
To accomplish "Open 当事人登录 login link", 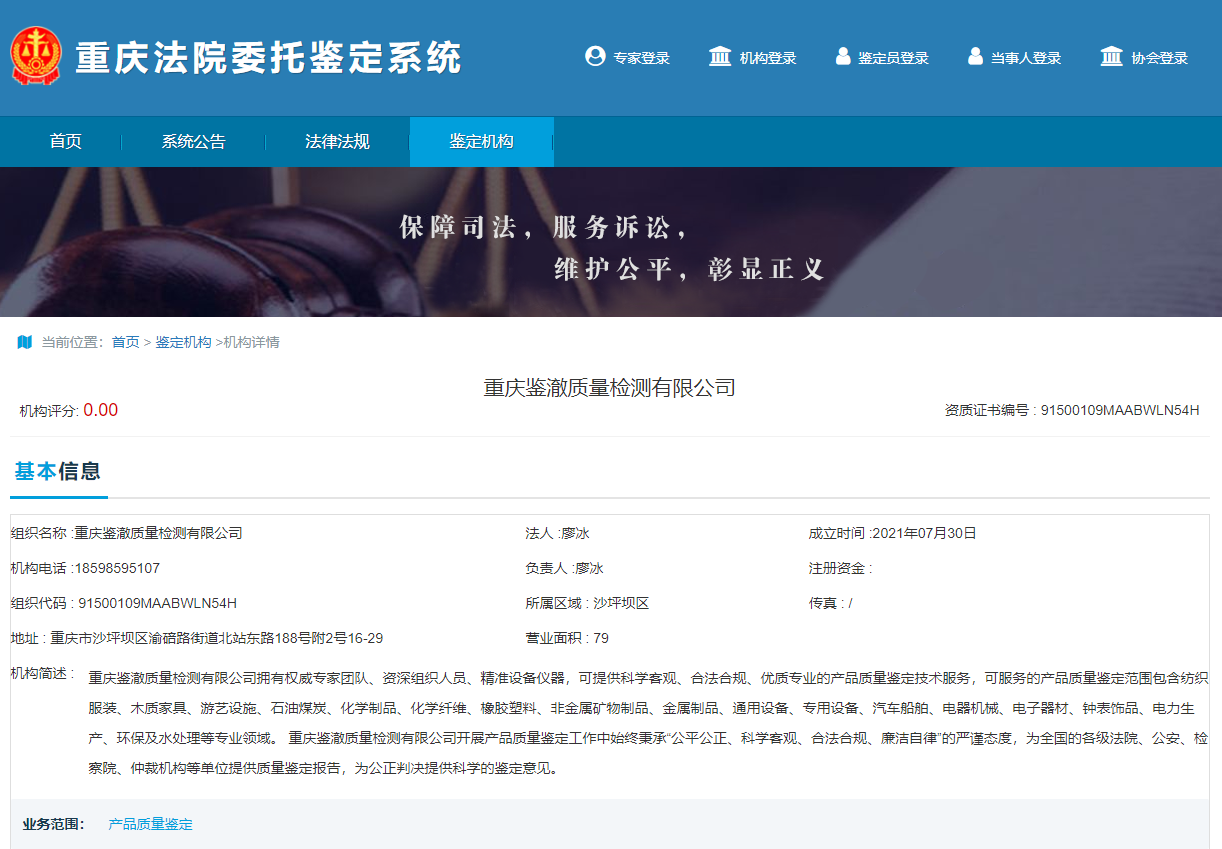I will [1026, 58].
